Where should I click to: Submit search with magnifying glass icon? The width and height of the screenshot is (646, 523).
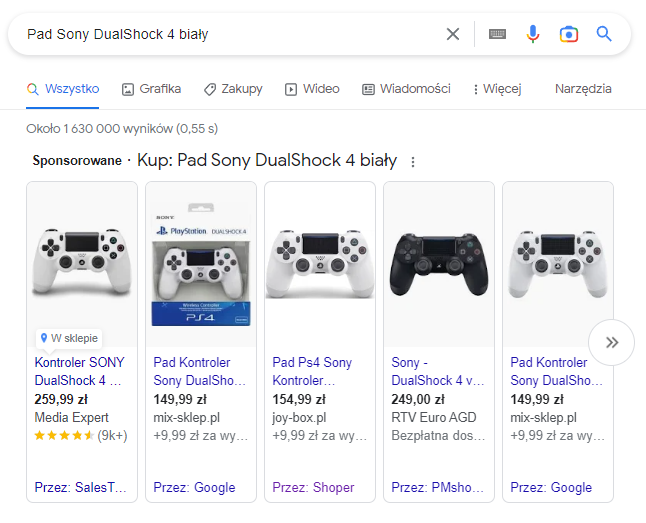pos(604,34)
